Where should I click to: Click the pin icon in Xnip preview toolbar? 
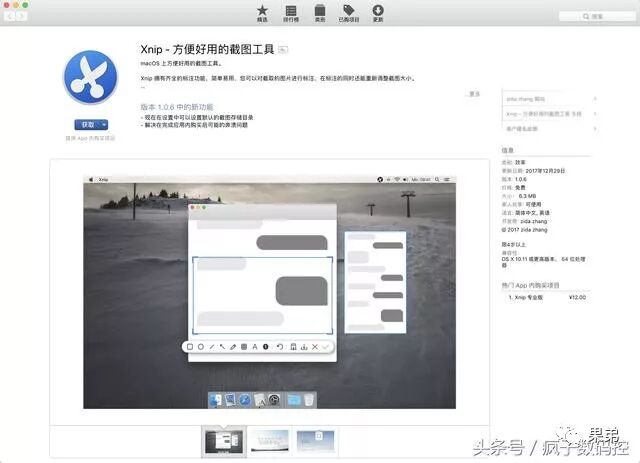293,347
